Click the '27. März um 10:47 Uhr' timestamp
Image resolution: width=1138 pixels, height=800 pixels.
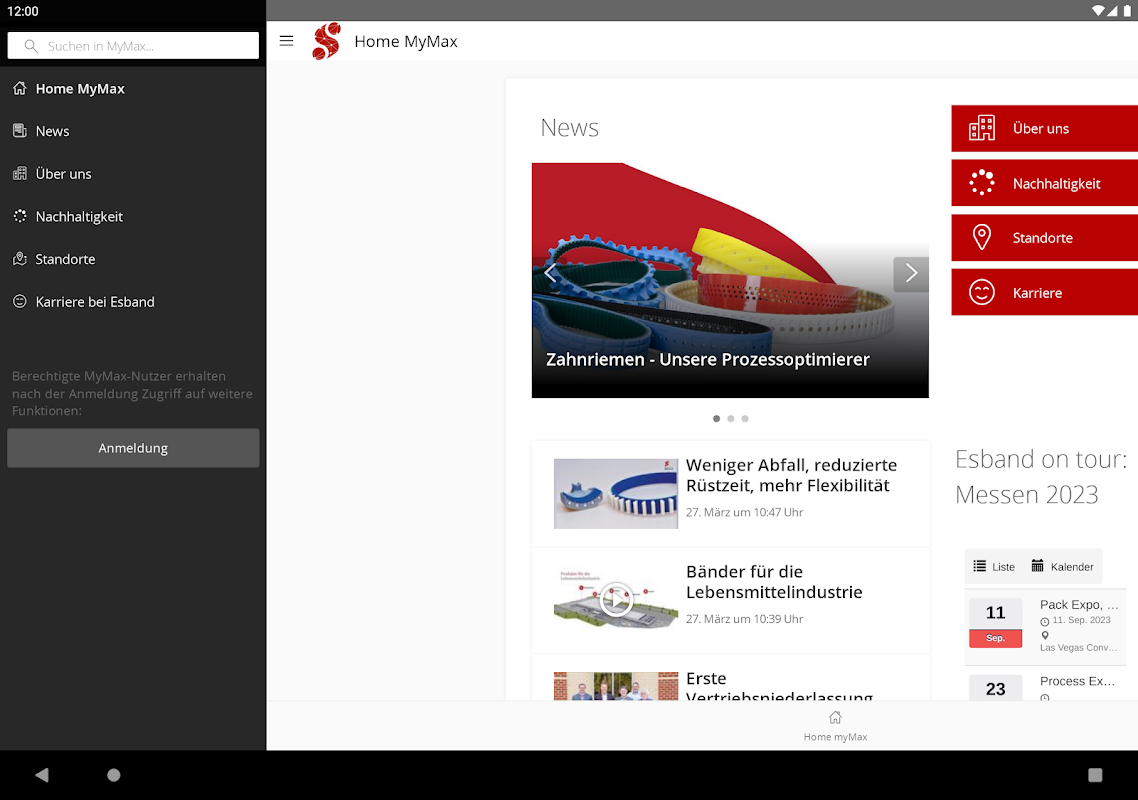[745, 513]
